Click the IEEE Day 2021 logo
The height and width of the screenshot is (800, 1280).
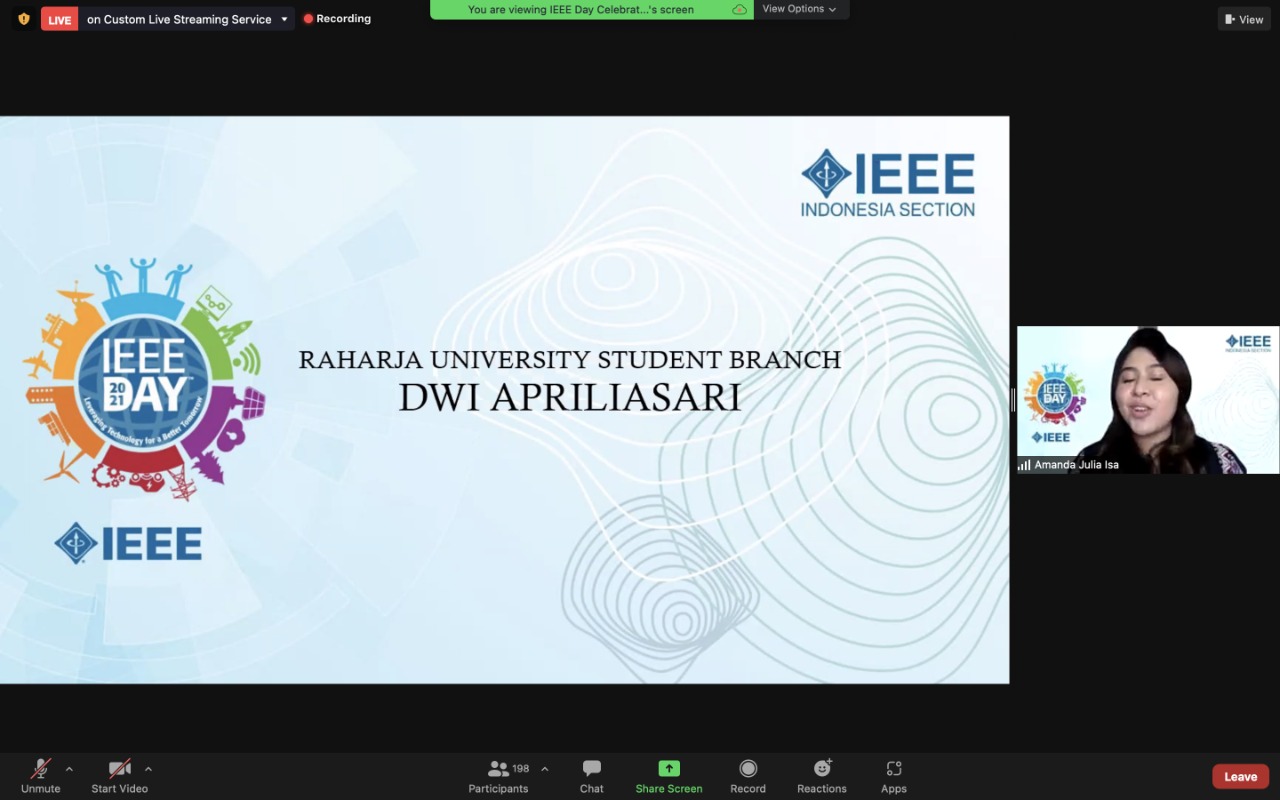[142, 380]
